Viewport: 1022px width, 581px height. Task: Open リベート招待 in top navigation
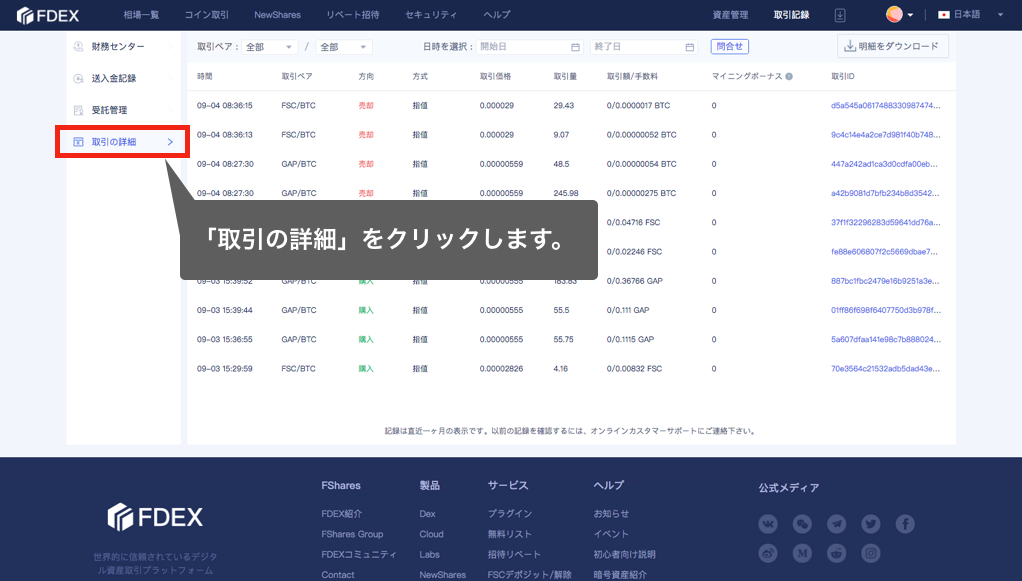pos(353,14)
